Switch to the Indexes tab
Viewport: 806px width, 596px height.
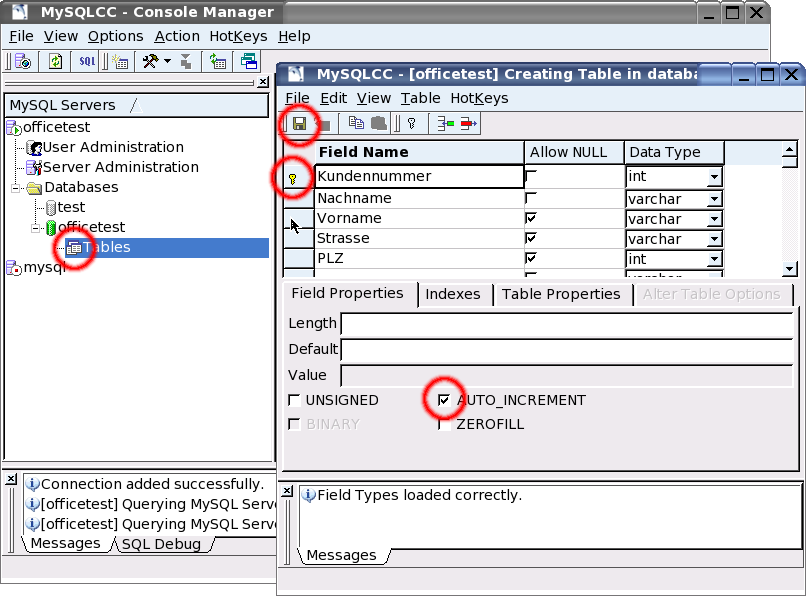(x=452, y=294)
